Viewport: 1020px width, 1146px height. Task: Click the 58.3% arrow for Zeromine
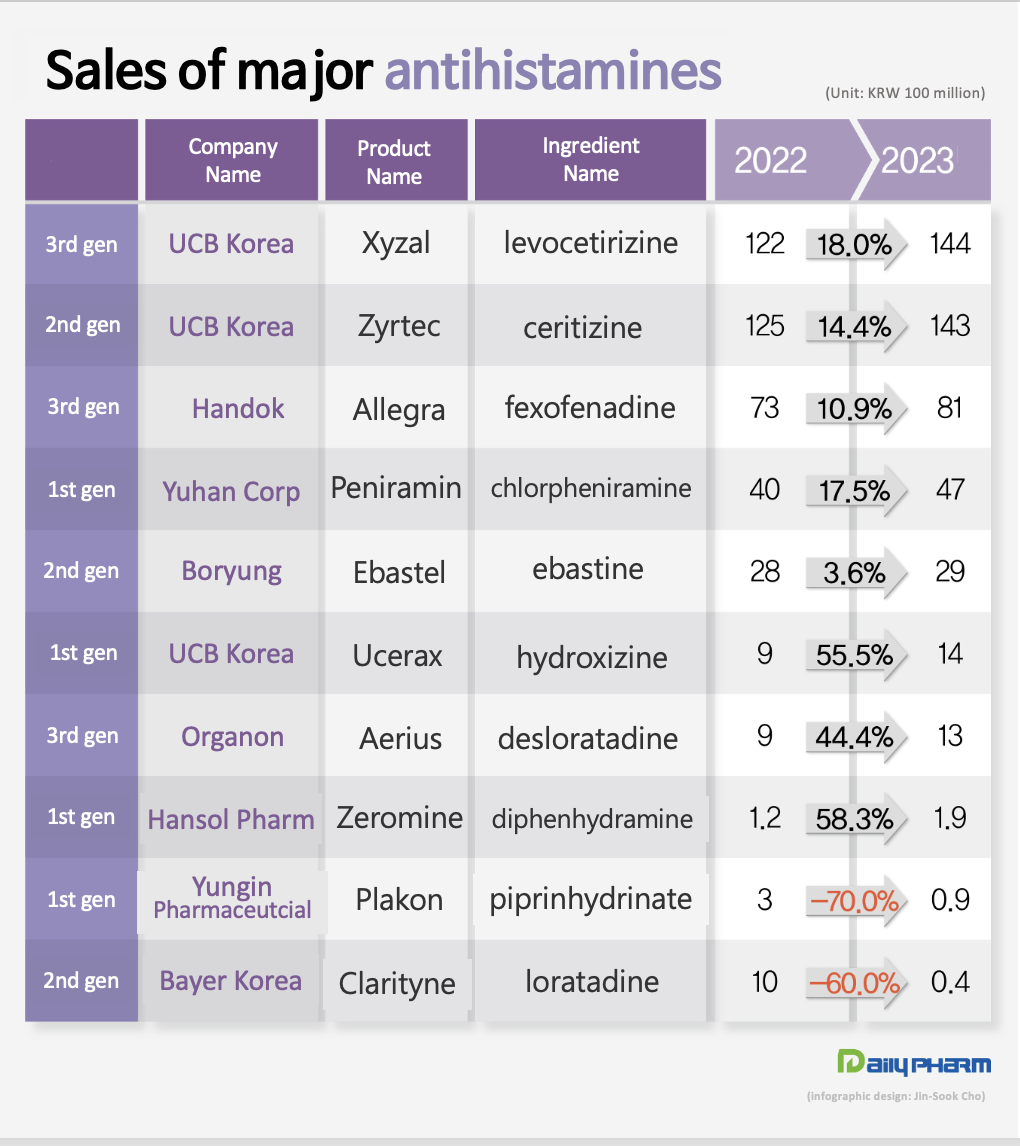pos(854,819)
